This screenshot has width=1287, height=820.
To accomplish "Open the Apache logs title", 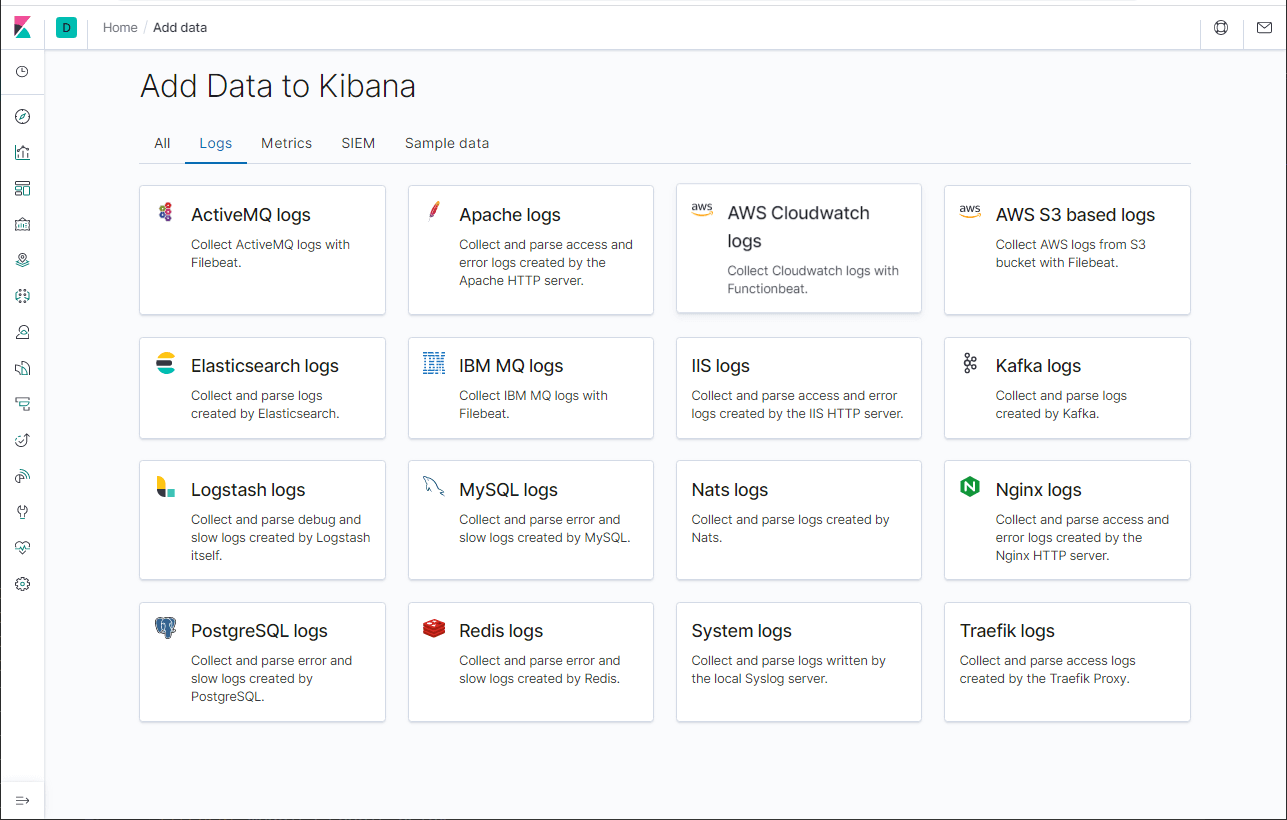I will tap(510, 215).
